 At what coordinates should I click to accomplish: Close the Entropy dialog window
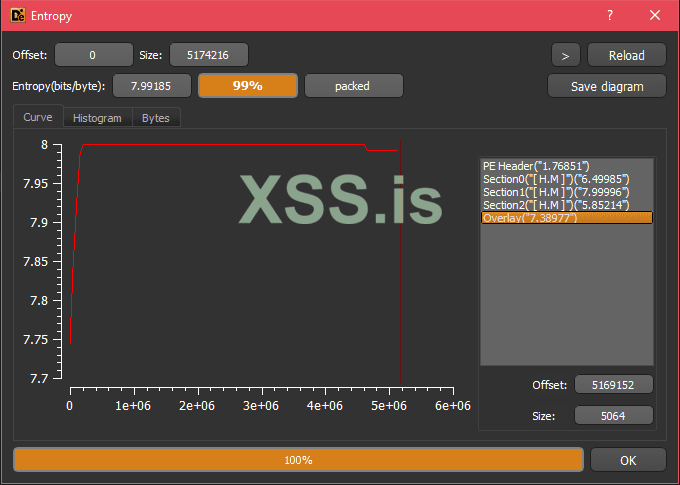655,16
